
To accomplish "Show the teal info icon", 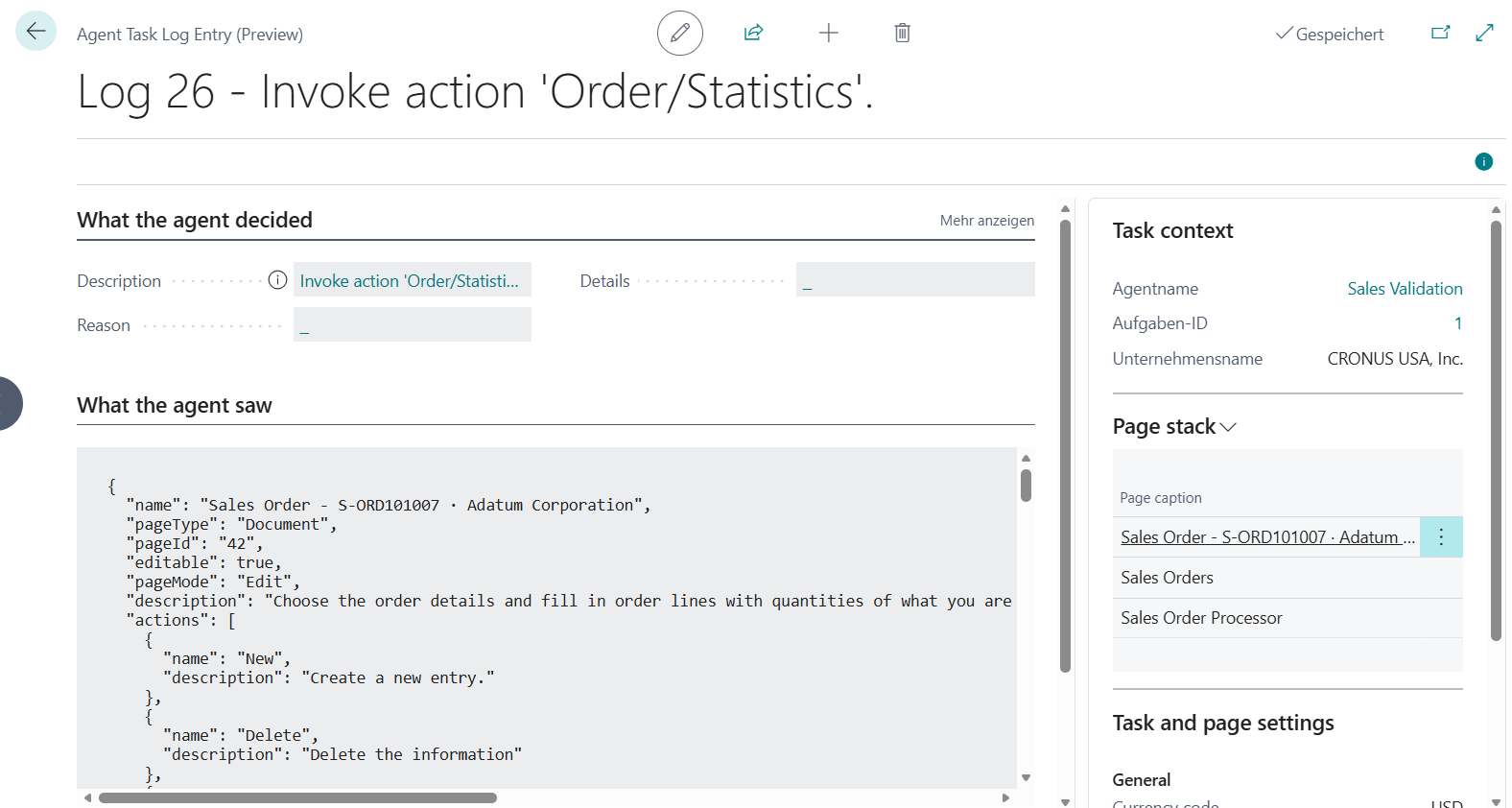I will coord(1484,161).
